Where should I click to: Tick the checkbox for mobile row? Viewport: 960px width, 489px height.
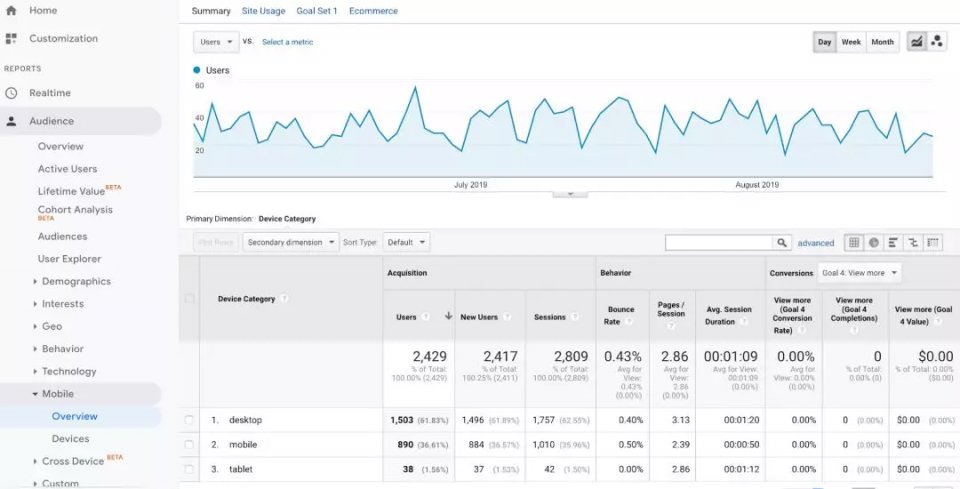click(189, 444)
